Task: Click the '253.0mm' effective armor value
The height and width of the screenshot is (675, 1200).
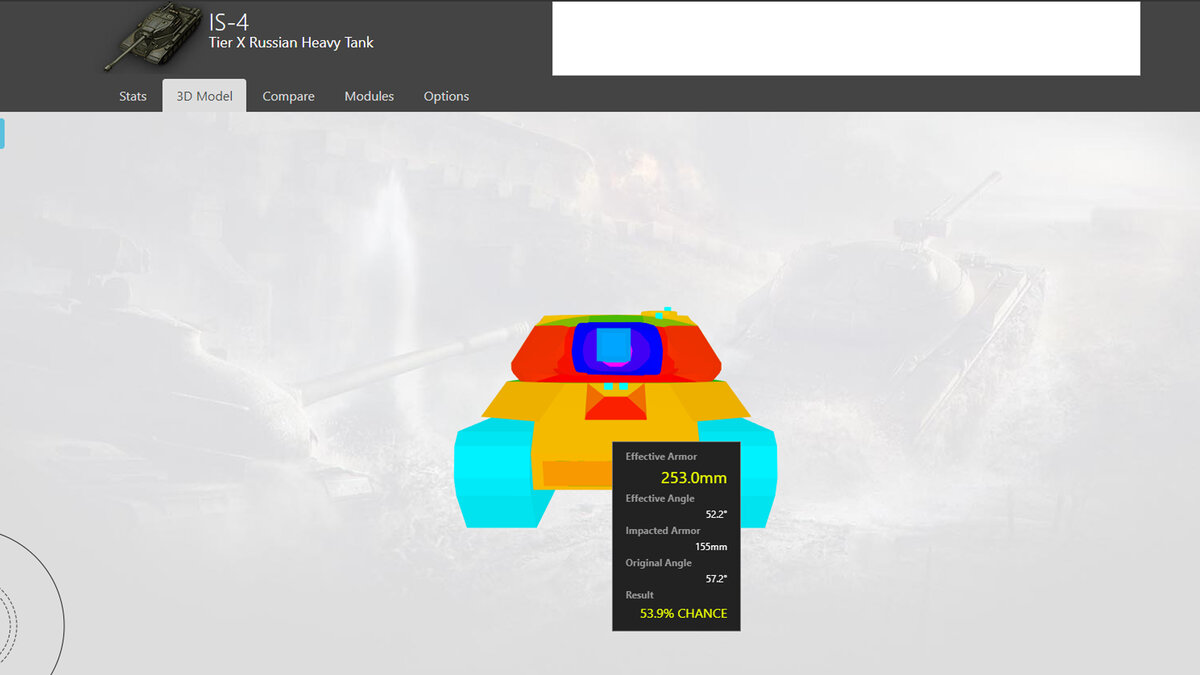Action: pyautogui.click(x=693, y=478)
